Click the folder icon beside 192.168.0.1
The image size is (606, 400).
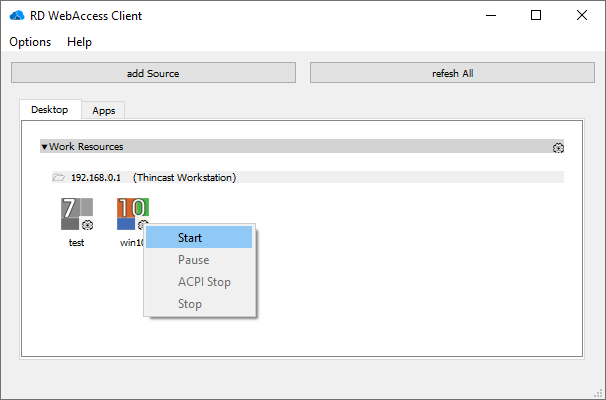(x=59, y=177)
